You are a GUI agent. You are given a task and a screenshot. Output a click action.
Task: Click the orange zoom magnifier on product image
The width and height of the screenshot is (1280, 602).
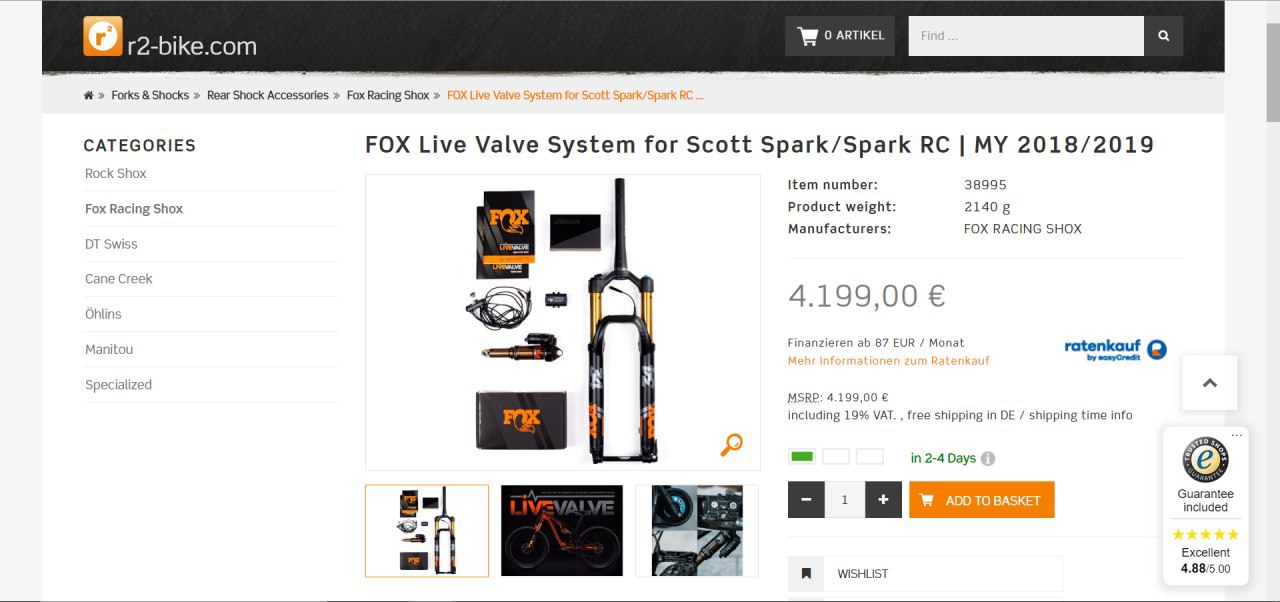tap(732, 445)
